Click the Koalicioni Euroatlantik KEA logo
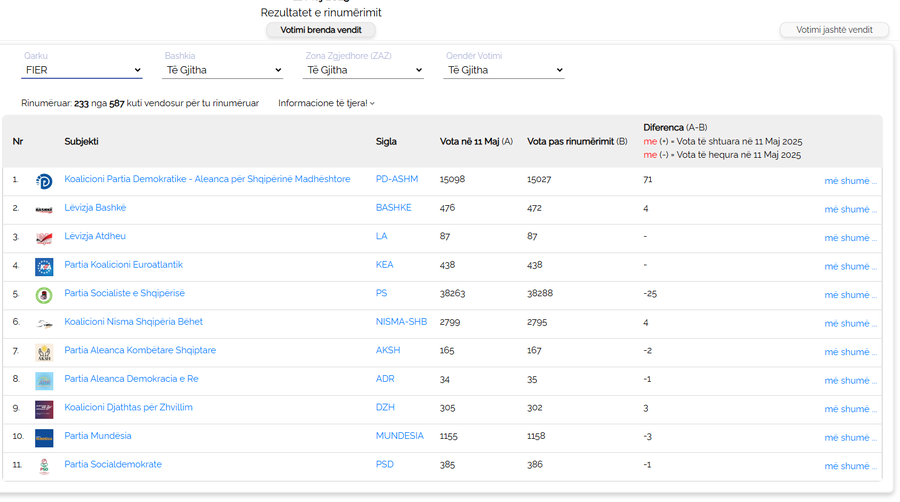This screenshot has height=502, width=900. tap(44, 267)
